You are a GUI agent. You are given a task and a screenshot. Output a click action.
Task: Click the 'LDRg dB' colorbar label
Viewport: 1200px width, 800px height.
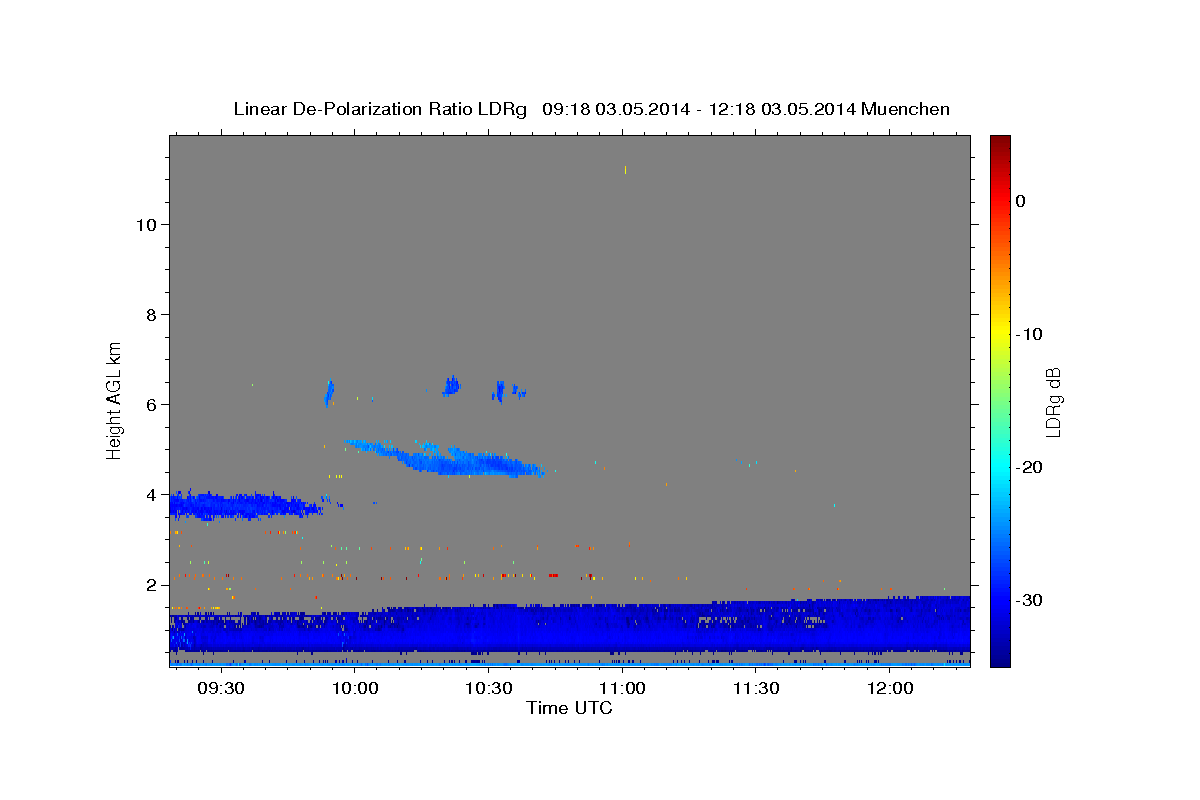(1053, 401)
